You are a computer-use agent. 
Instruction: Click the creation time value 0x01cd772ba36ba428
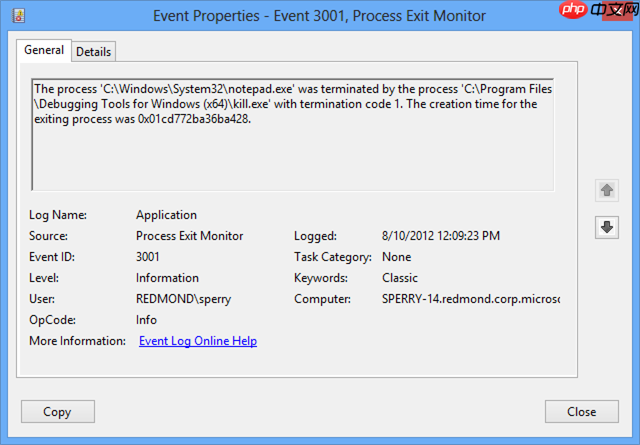[x=193, y=119]
